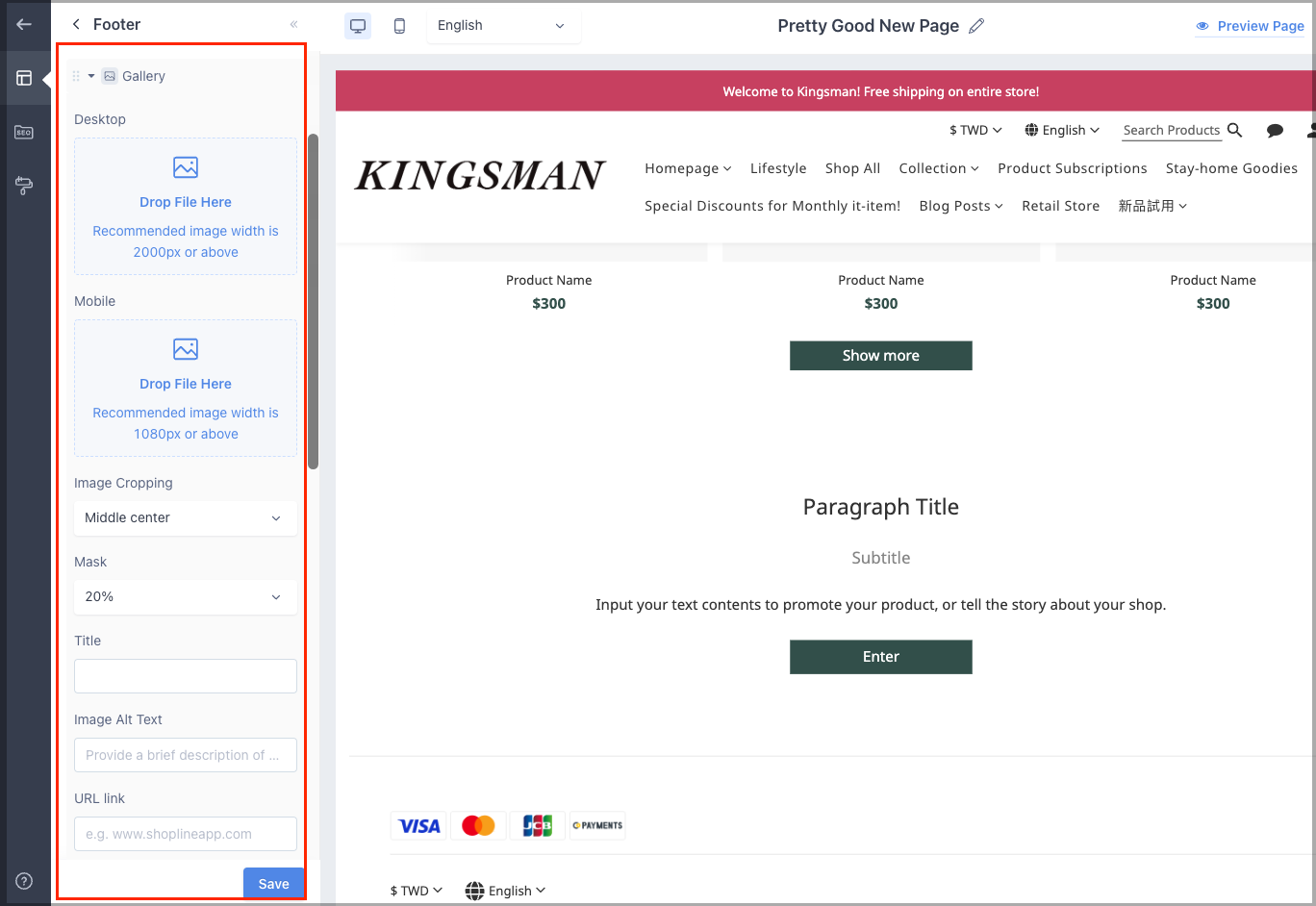Click the Payments logo icon
The height and width of the screenshot is (906, 1316).
[x=597, y=825]
